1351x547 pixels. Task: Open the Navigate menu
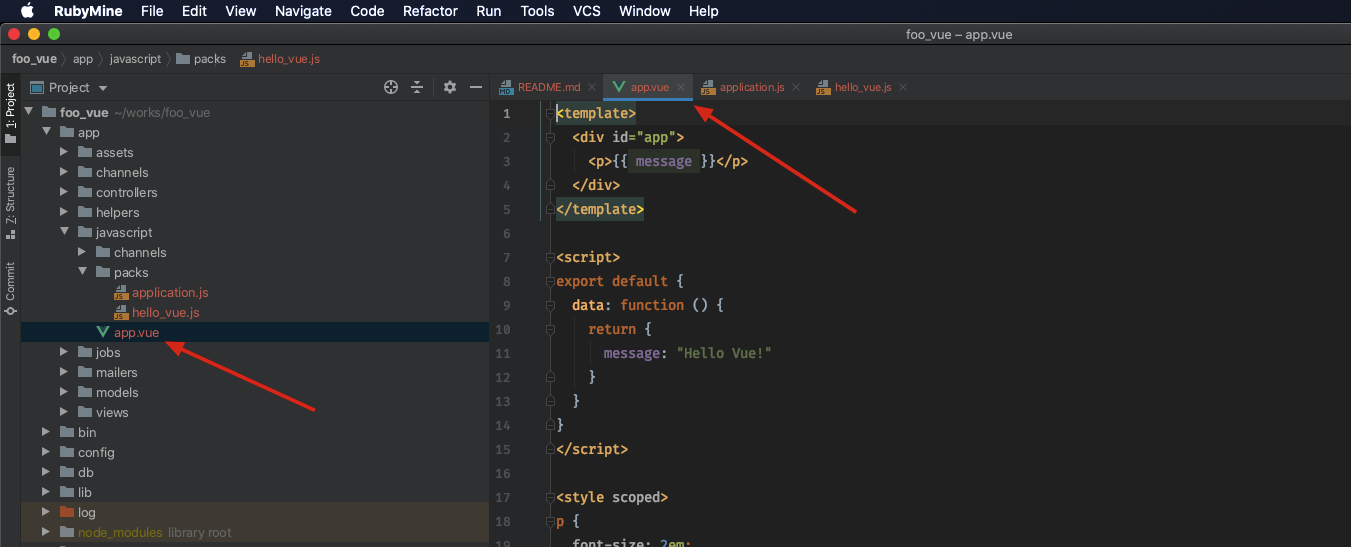303,11
